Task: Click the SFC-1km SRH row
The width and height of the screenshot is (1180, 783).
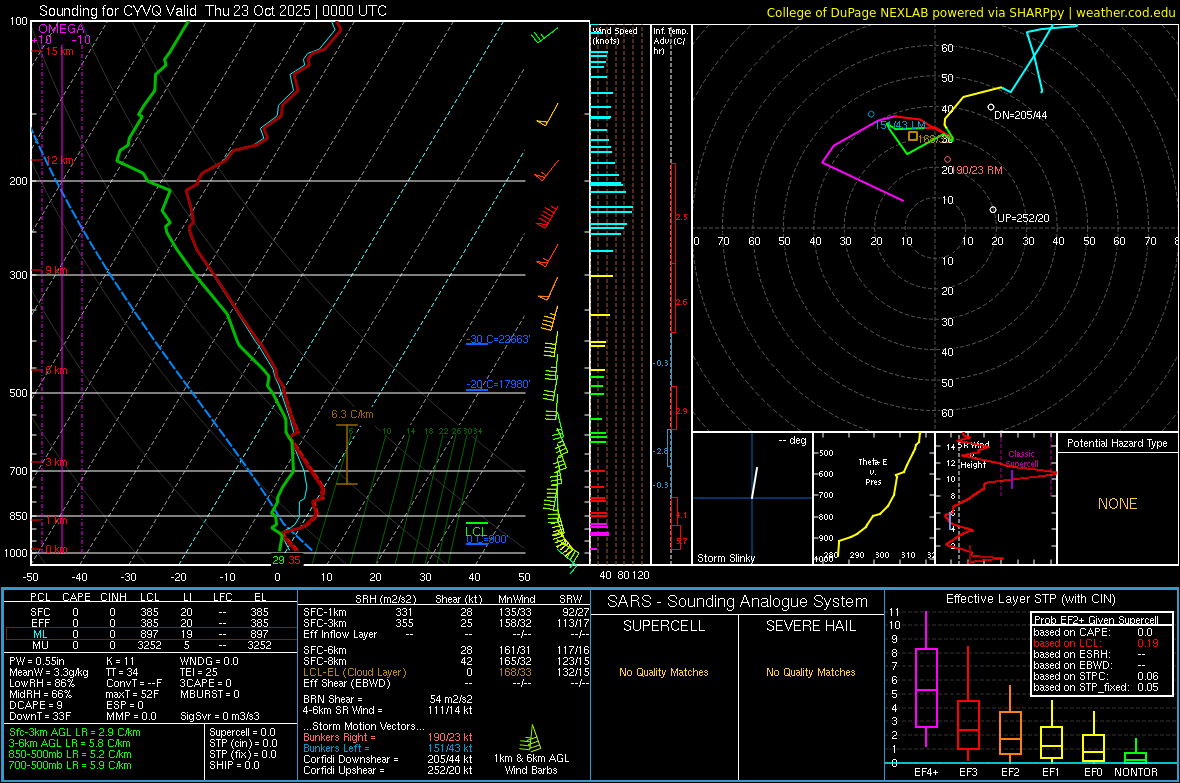Action: pyautogui.click(x=446, y=612)
